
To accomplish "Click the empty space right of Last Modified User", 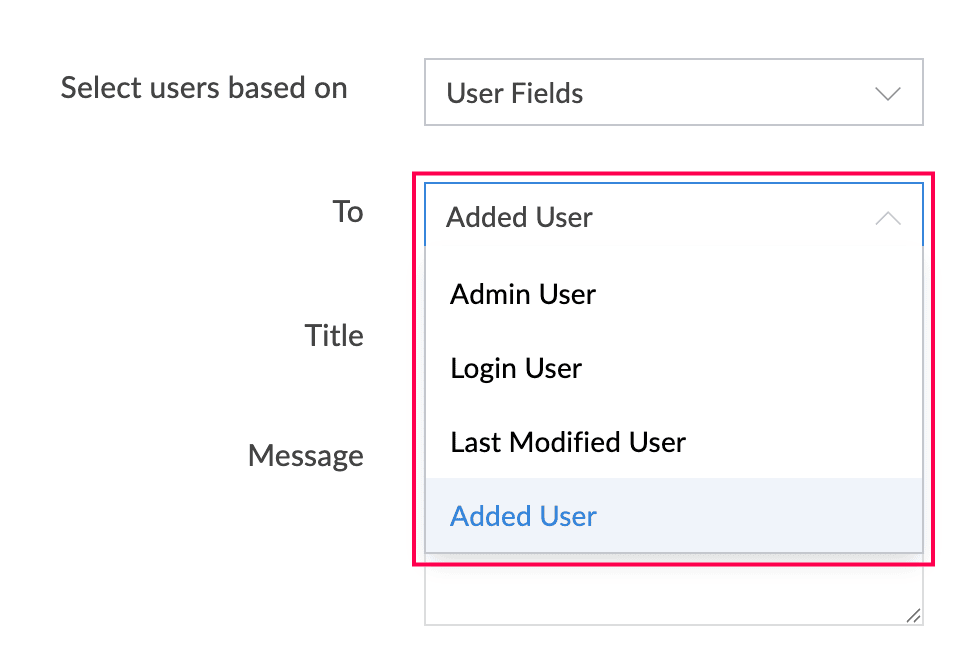I will (x=804, y=442).
